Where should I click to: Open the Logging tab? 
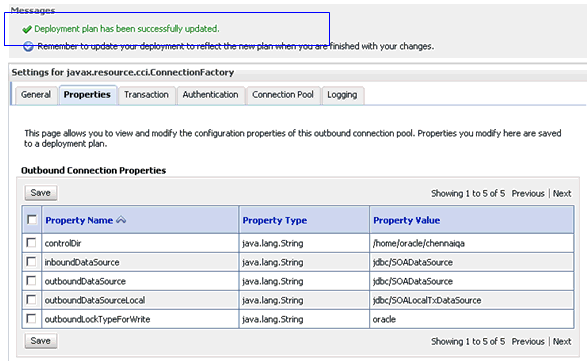[x=342, y=95]
